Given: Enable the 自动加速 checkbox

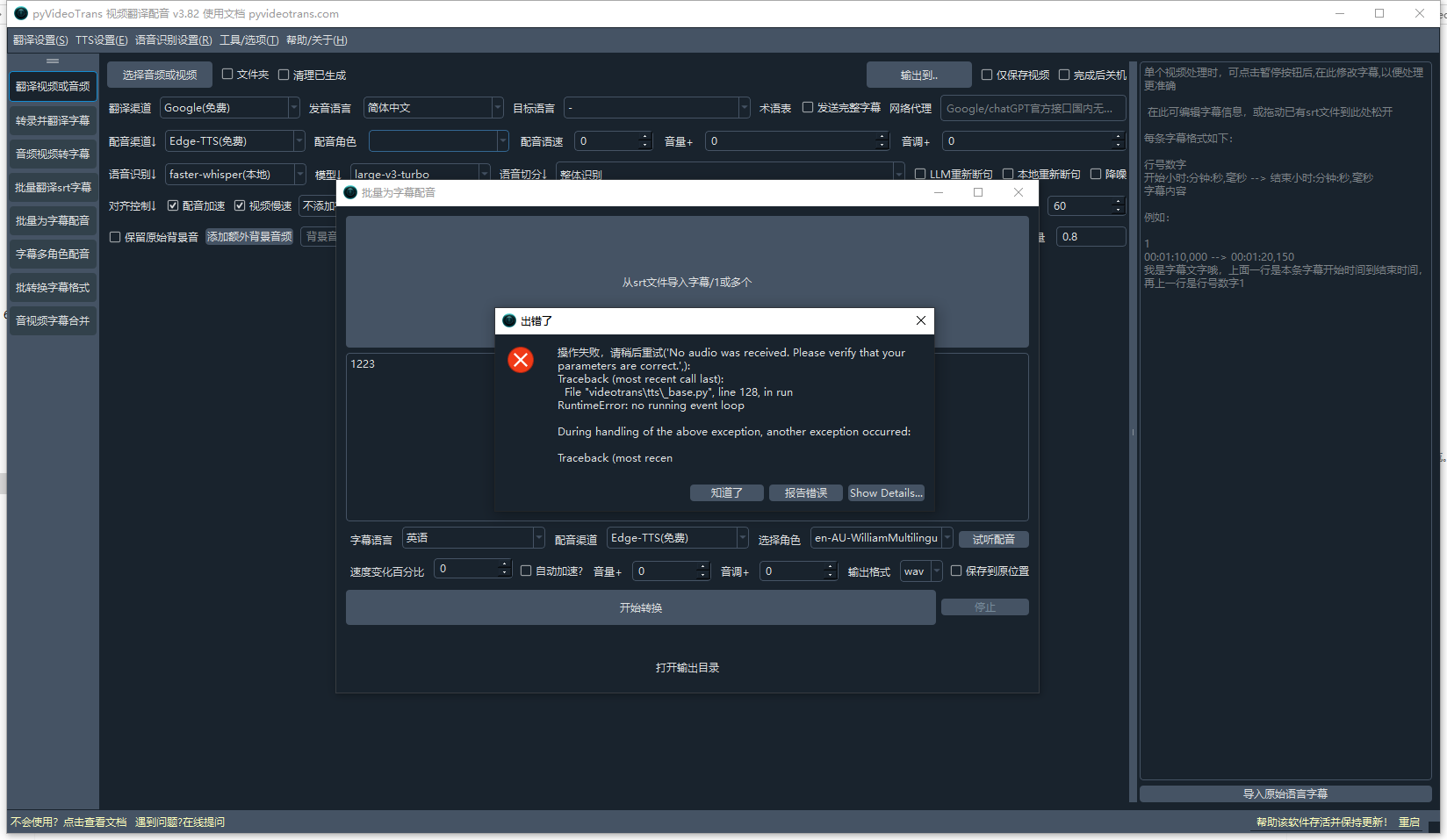Looking at the screenshot, I should tap(526, 571).
